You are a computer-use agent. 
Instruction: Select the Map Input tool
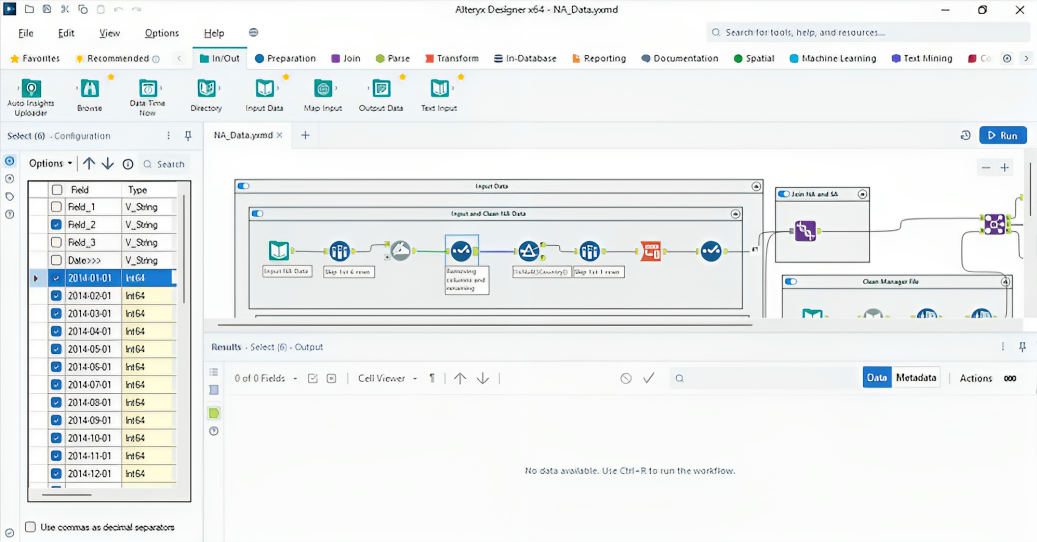point(323,95)
